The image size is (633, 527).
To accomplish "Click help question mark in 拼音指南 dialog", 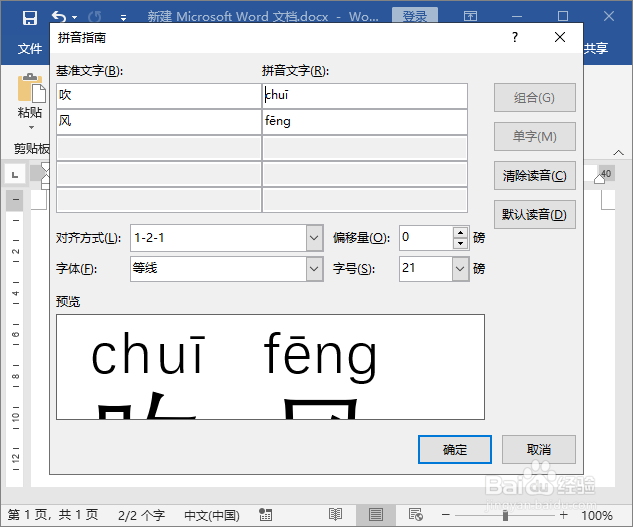I will pyautogui.click(x=515, y=38).
